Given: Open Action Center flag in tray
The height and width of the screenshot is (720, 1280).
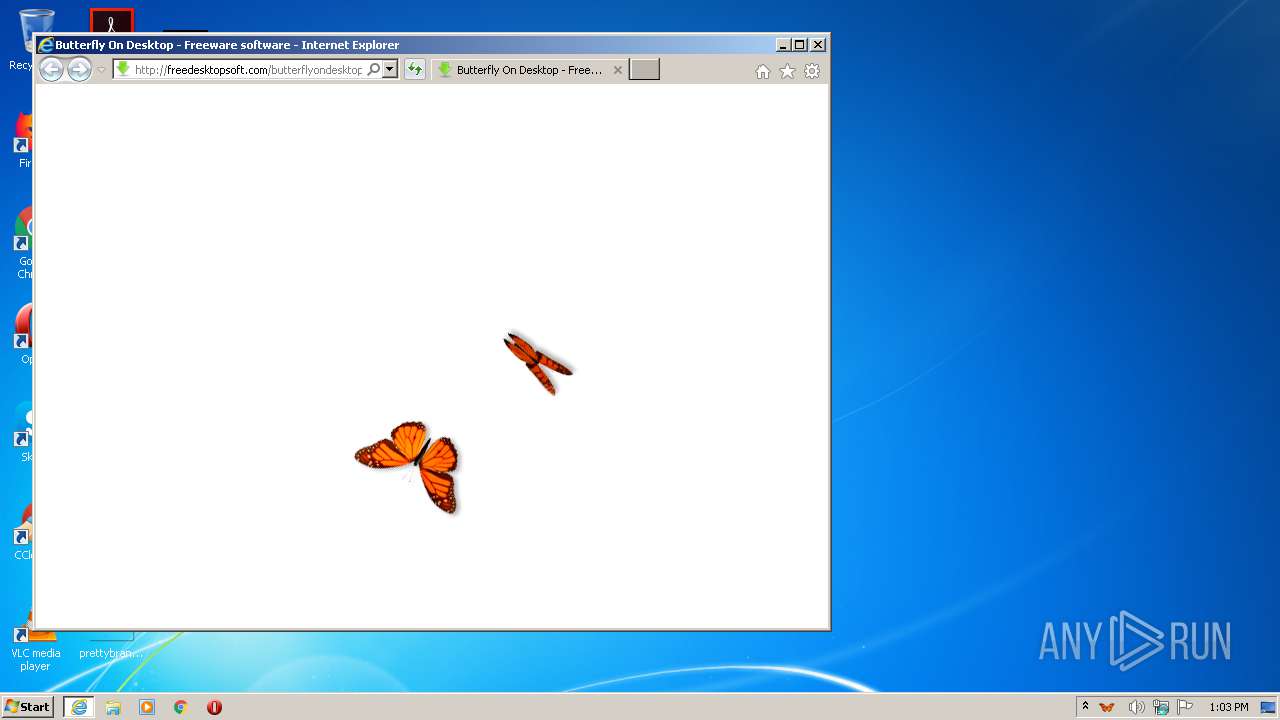Looking at the screenshot, I should tap(1185, 707).
